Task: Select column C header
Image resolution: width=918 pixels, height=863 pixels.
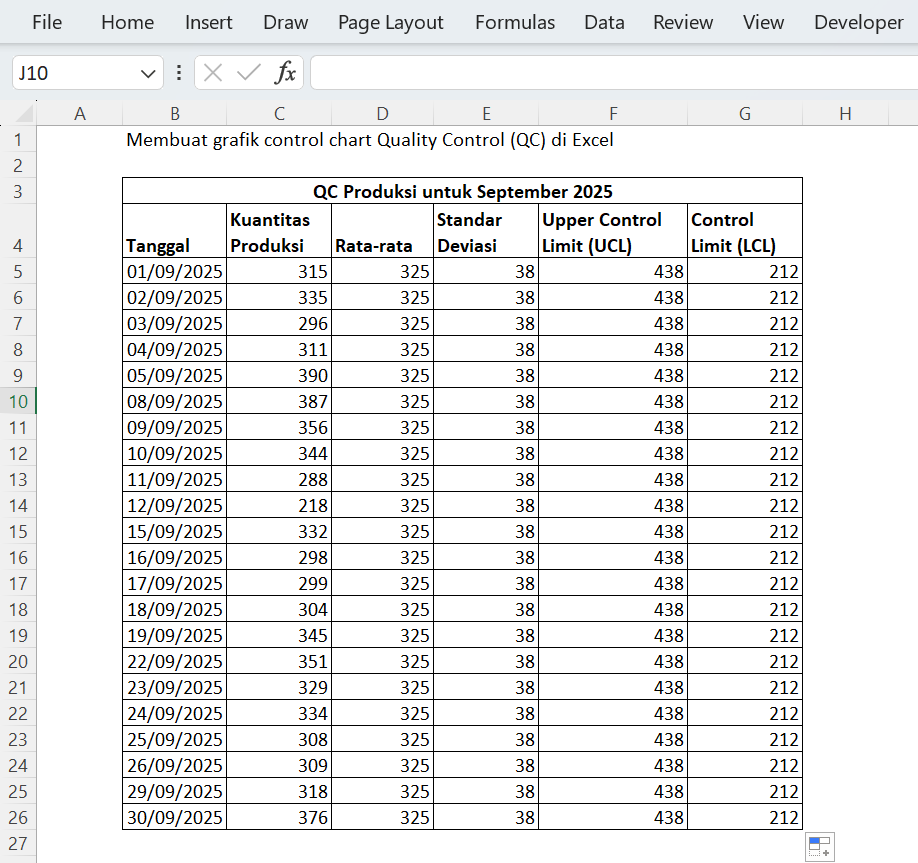Action: (279, 114)
